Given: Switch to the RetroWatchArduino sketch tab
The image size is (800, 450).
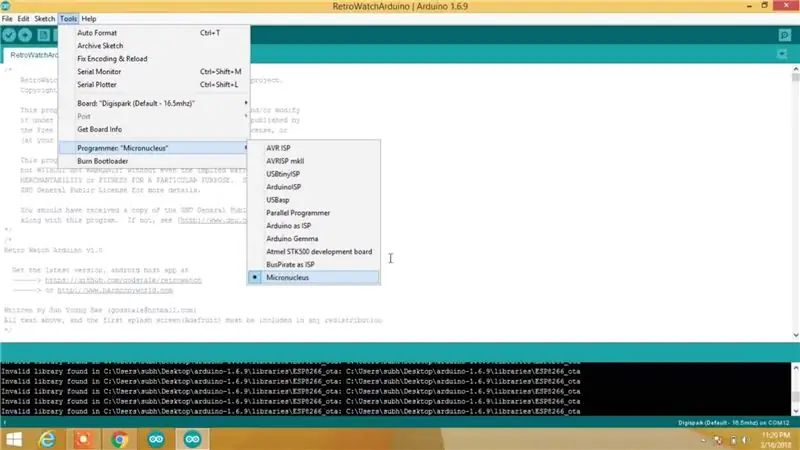Looking at the screenshot, I should pos(32,55).
